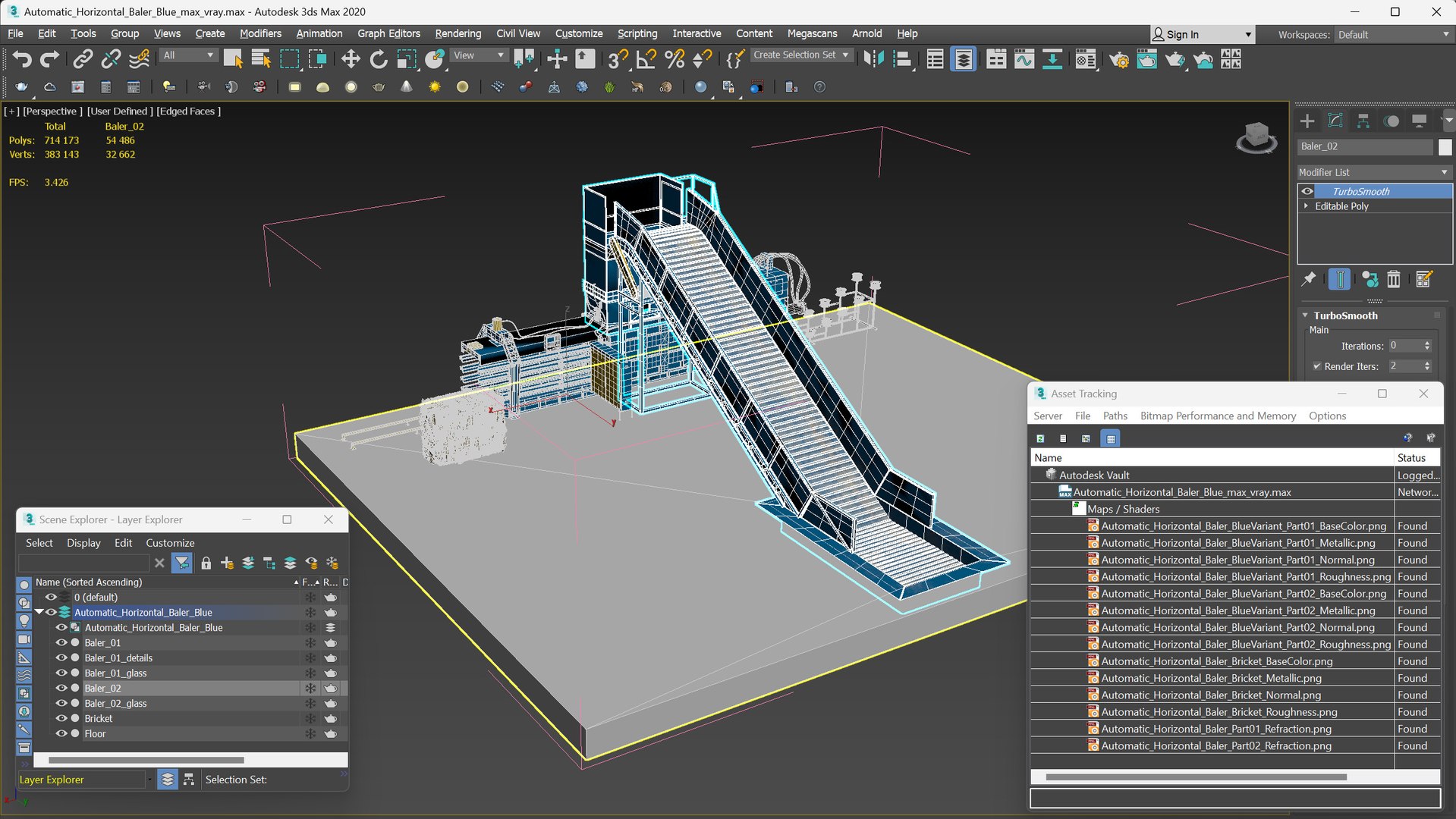
Task: Select the Move tool icon
Action: click(x=350, y=59)
